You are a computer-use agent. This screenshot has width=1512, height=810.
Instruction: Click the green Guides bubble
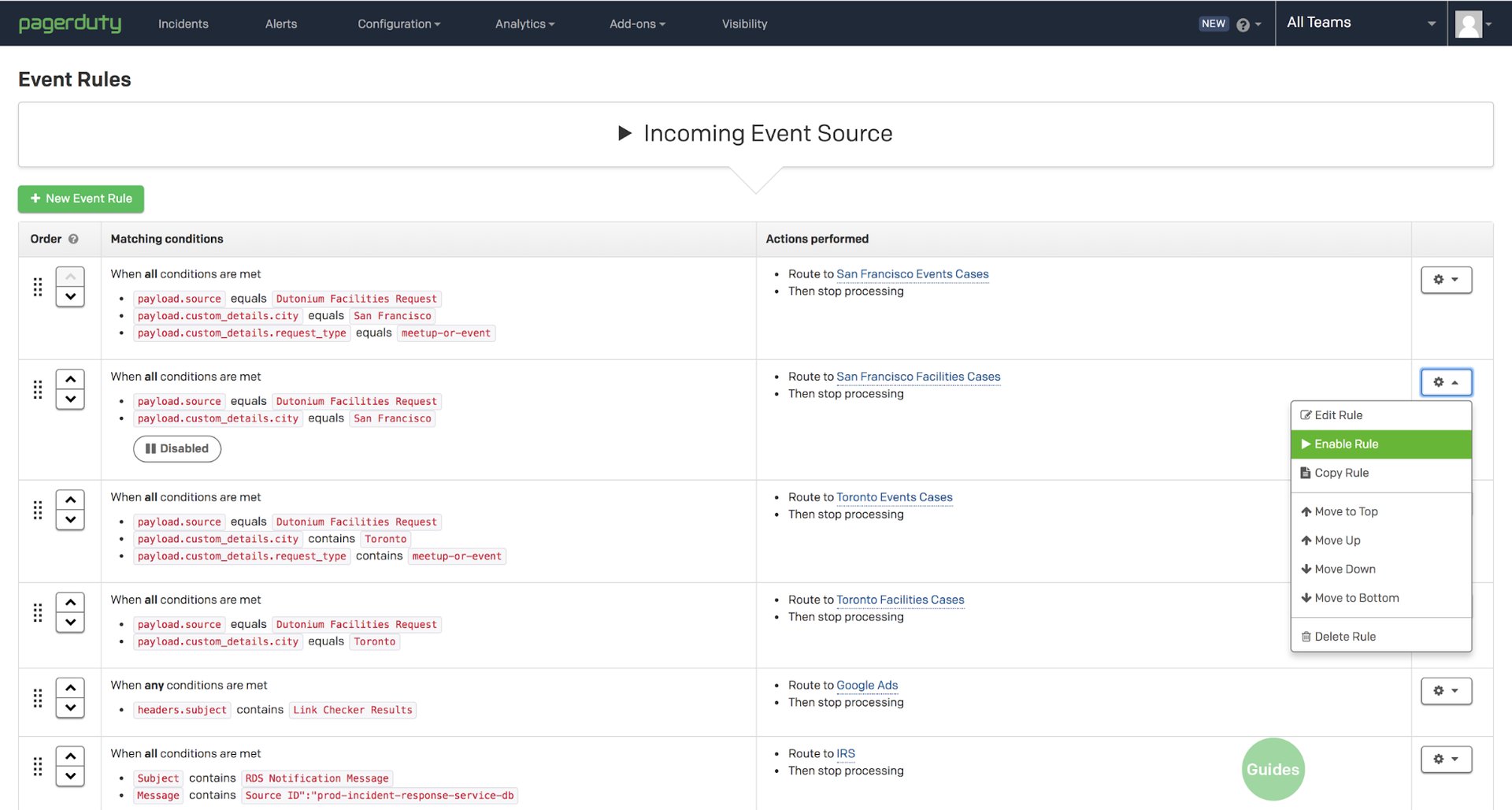point(1273,769)
